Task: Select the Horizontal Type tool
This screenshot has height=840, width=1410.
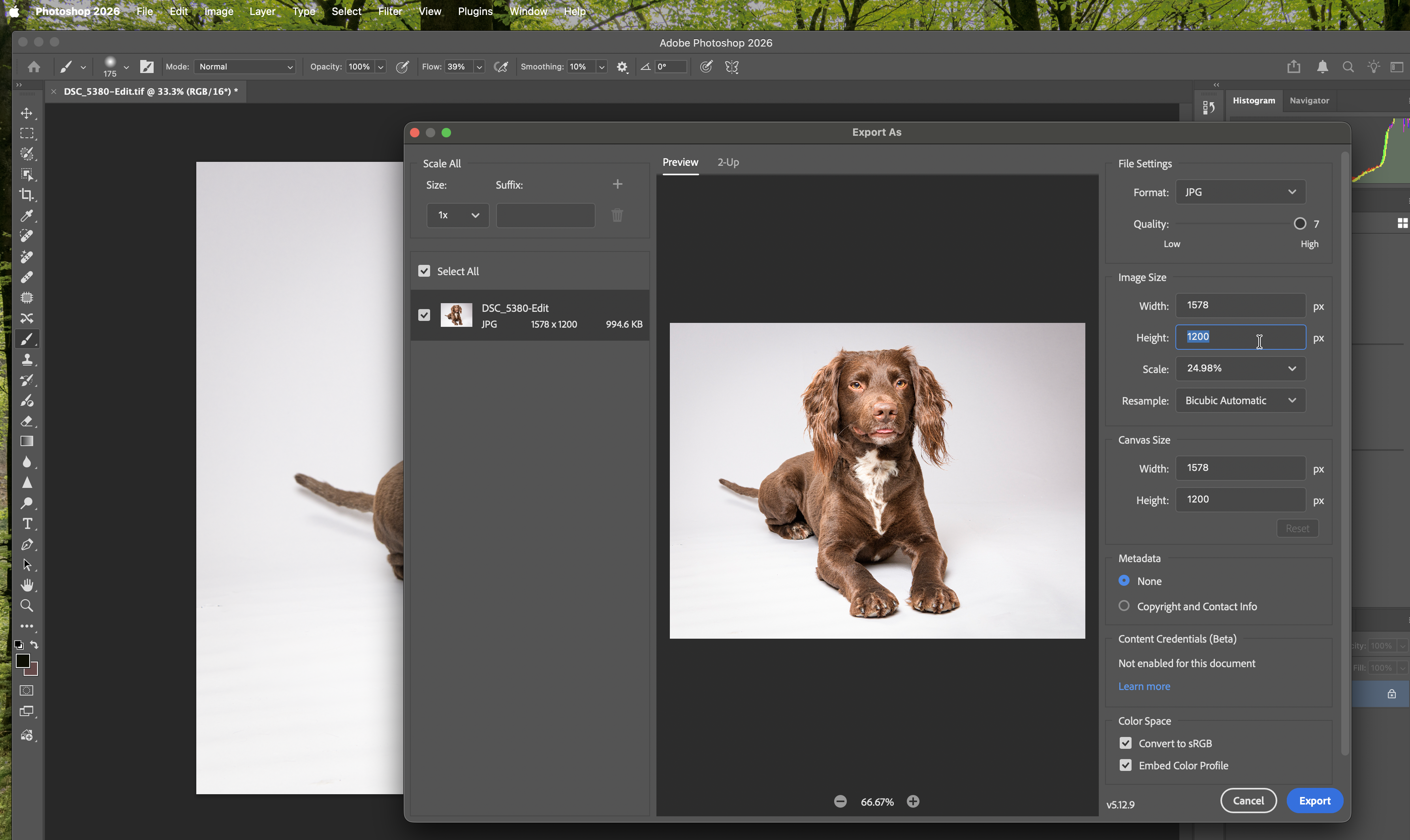Action: tap(27, 523)
